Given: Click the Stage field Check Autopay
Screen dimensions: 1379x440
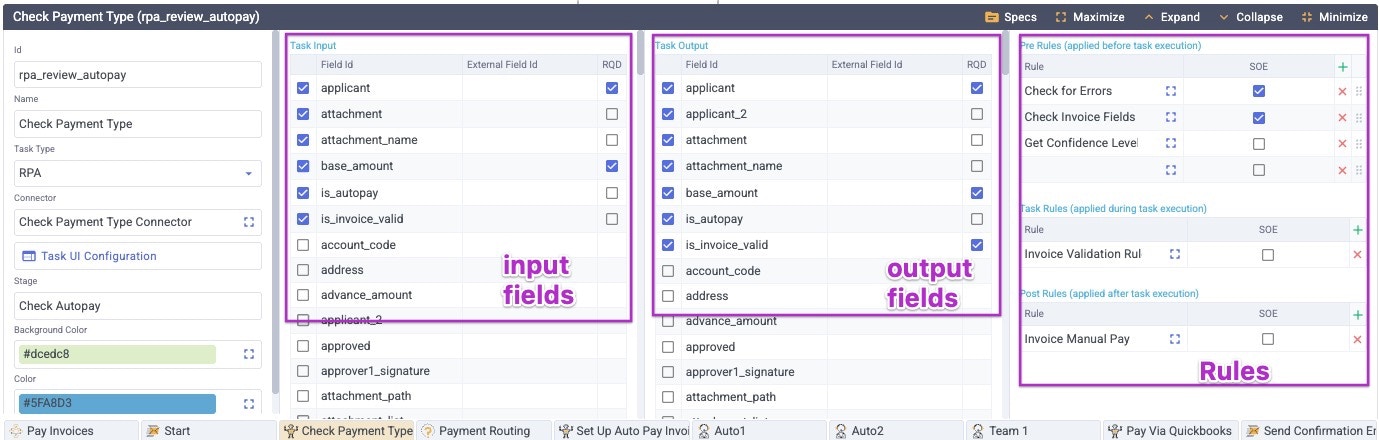Looking at the screenshot, I should pos(137,306).
